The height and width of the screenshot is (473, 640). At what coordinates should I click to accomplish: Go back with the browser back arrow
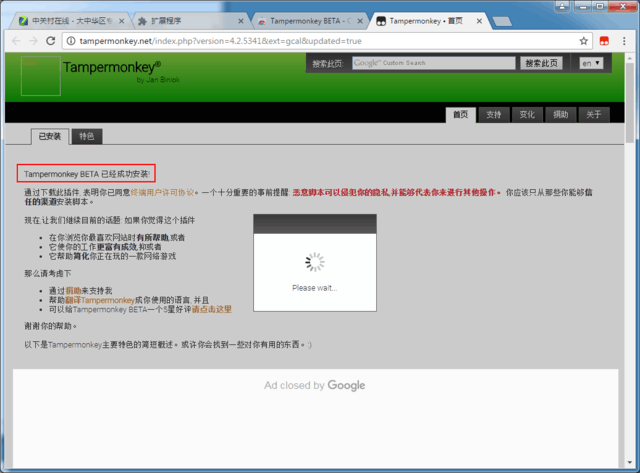pos(16,41)
